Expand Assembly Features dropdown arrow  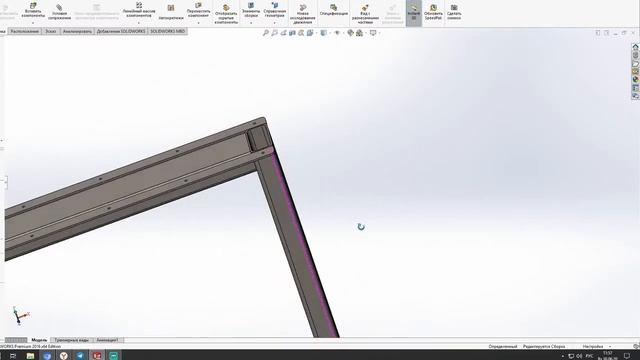(x=251, y=23)
